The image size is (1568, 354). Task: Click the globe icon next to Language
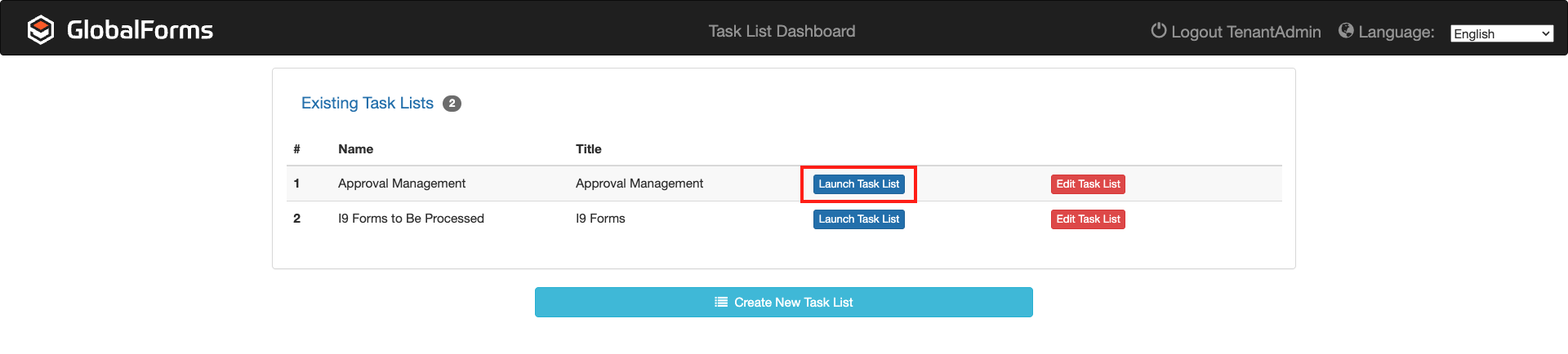click(1346, 31)
